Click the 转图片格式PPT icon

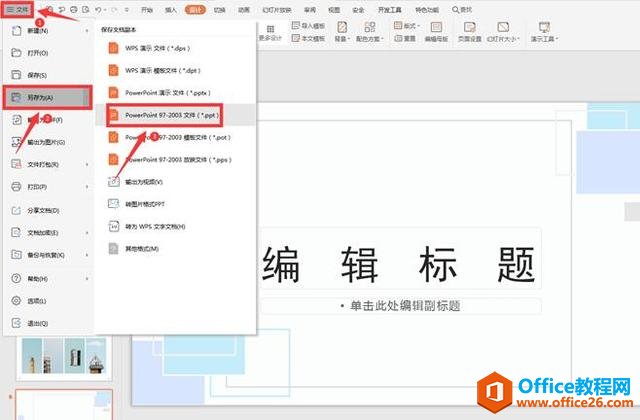coord(113,204)
